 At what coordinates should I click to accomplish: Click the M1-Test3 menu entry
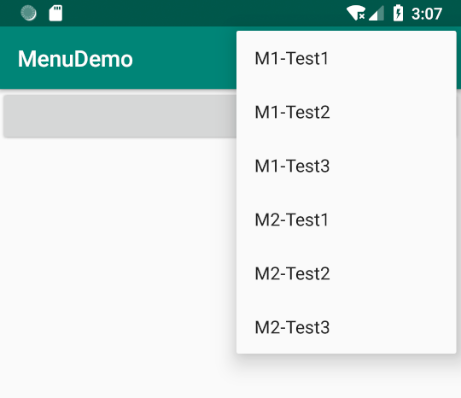tap(346, 166)
